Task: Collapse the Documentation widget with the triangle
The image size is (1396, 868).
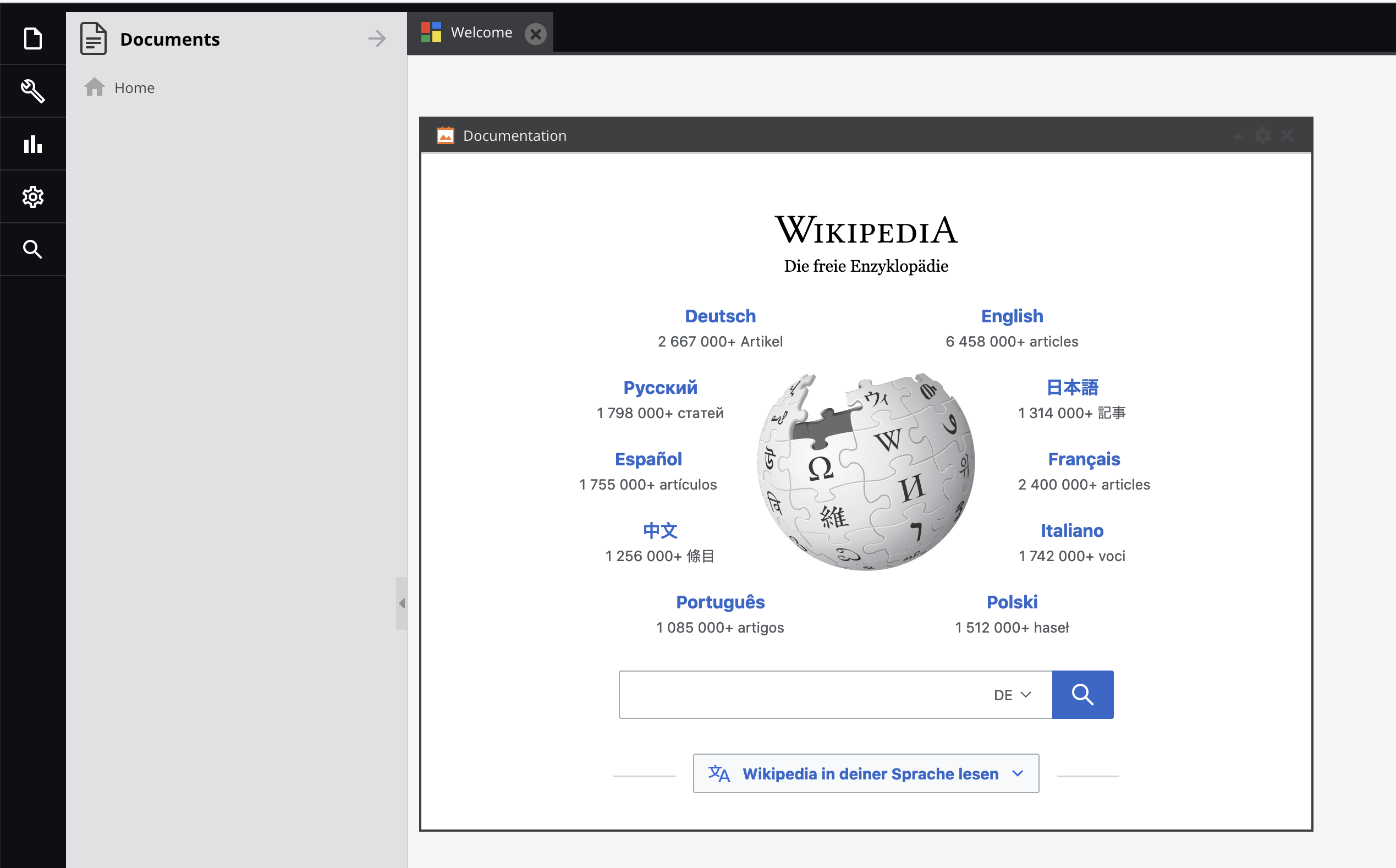Action: [1238, 136]
